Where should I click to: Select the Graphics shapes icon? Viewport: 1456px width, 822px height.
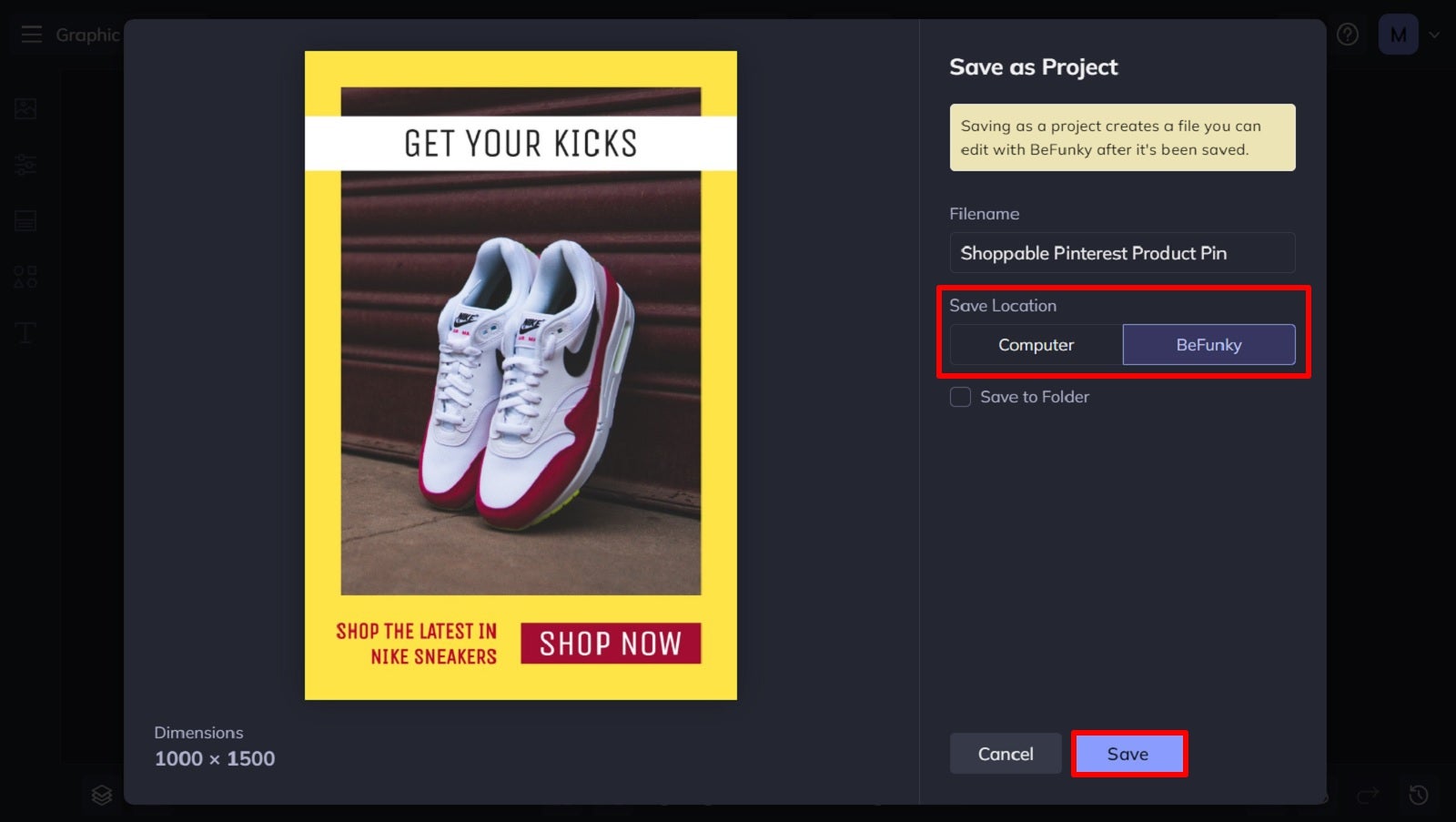pos(25,276)
